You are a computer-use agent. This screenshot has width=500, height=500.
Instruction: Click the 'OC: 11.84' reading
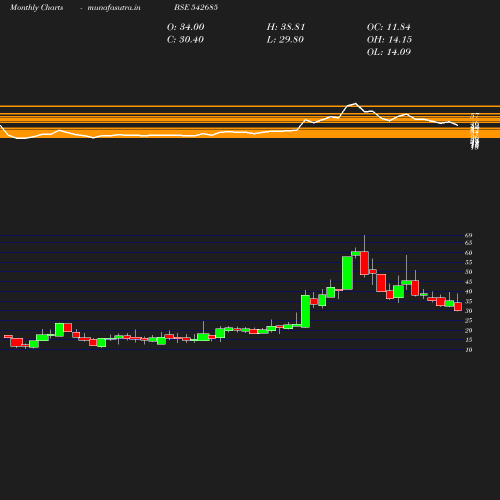[389, 27]
